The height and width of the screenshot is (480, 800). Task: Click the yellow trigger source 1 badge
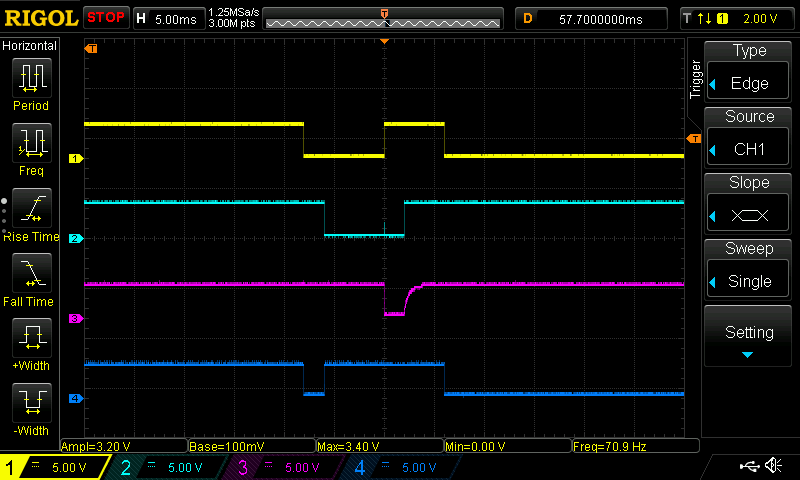(x=722, y=19)
